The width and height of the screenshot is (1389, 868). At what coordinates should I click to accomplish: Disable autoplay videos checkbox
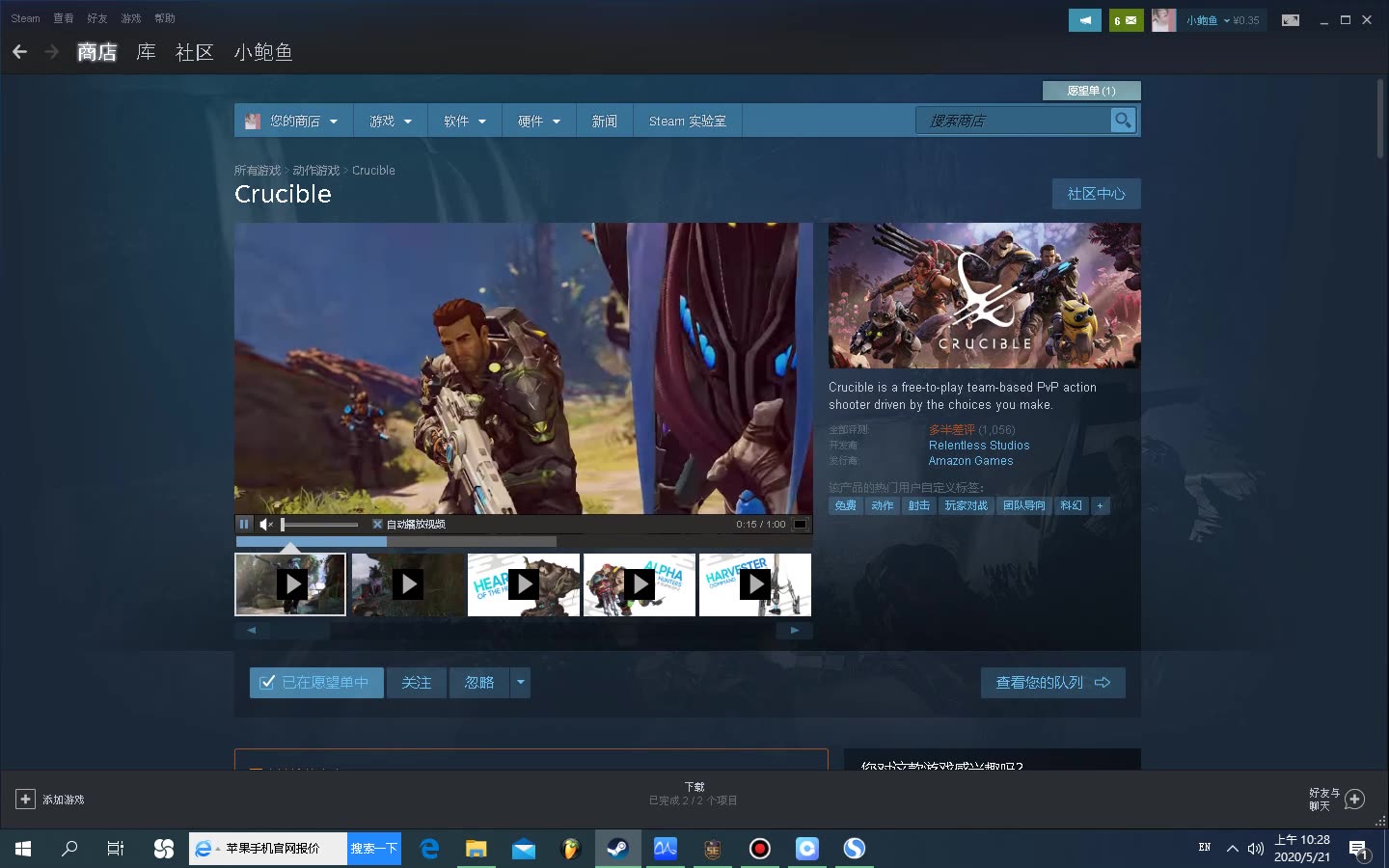(x=377, y=524)
